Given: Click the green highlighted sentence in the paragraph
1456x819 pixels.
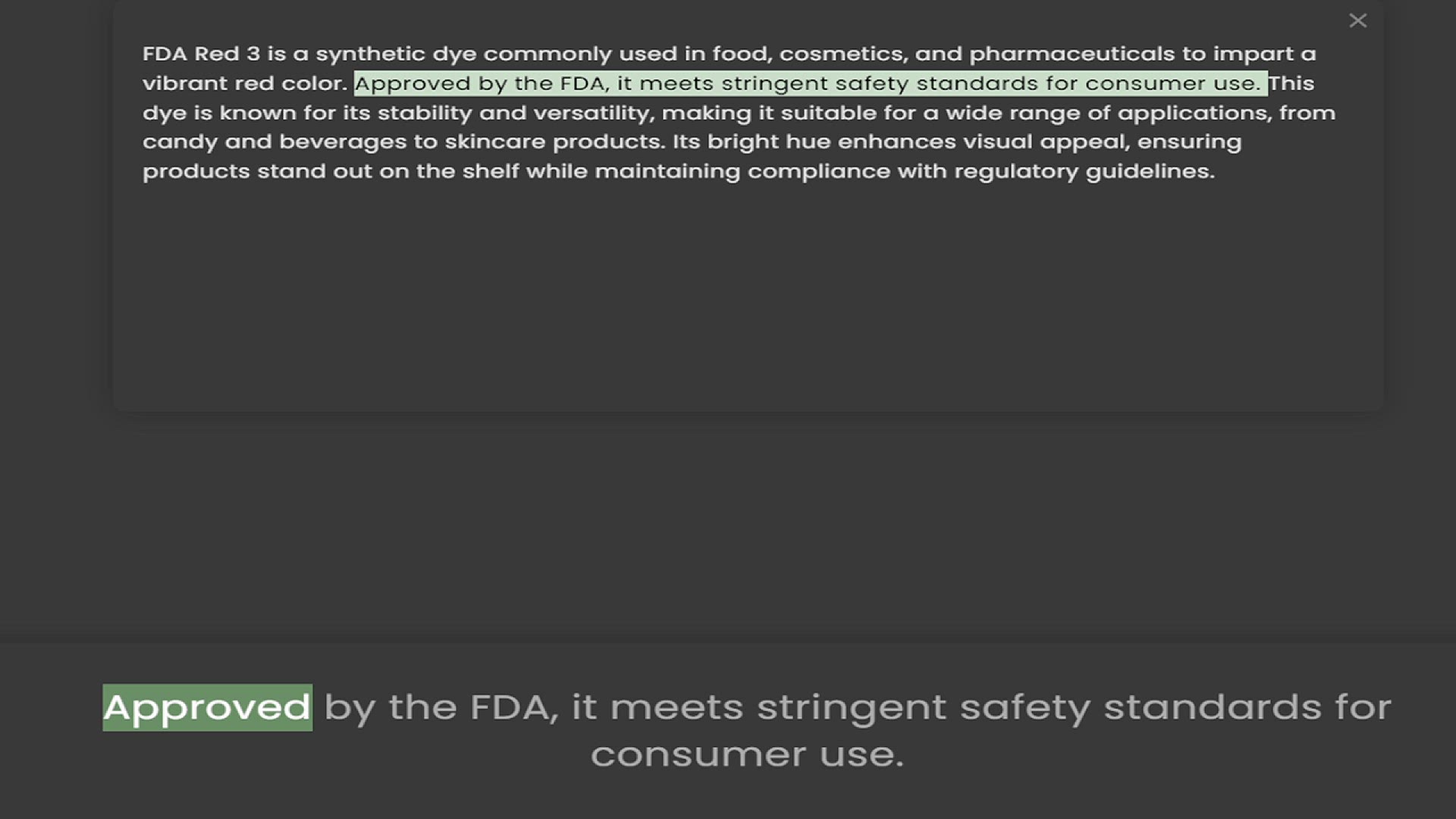Looking at the screenshot, I should pyautogui.click(x=810, y=83).
